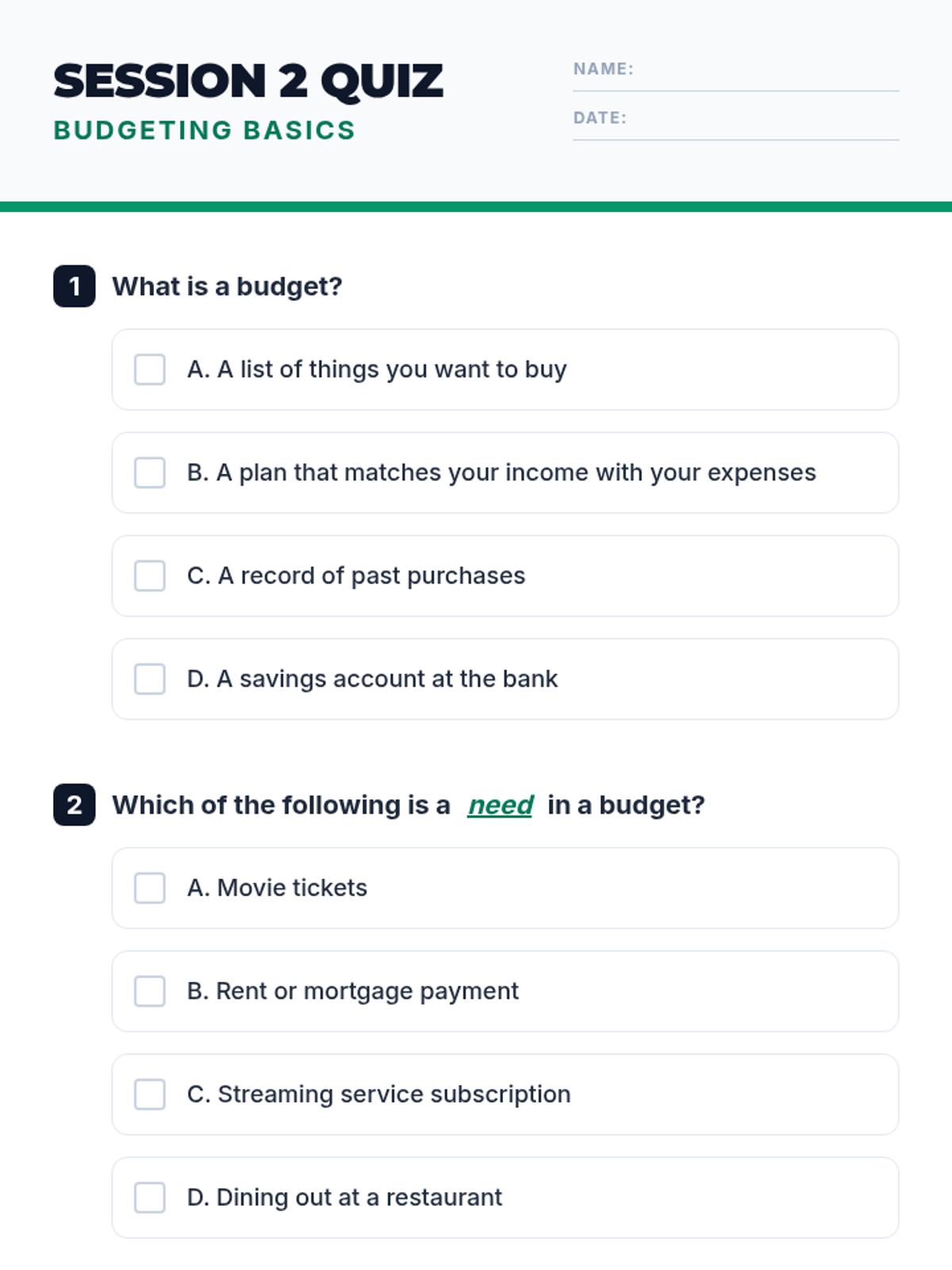The width and height of the screenshot is (952, 1270).
Task: Tick Rent or mortgage payment checkbox
Action: click(150, 991)
